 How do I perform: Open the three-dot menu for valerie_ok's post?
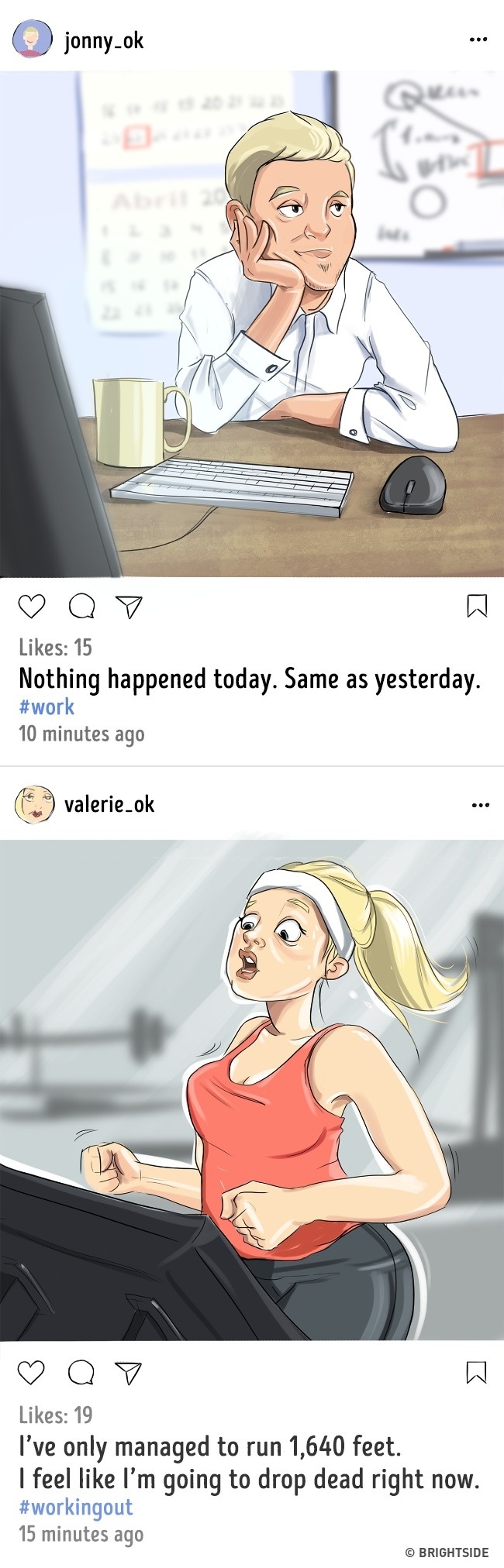[x=480, y=805]
